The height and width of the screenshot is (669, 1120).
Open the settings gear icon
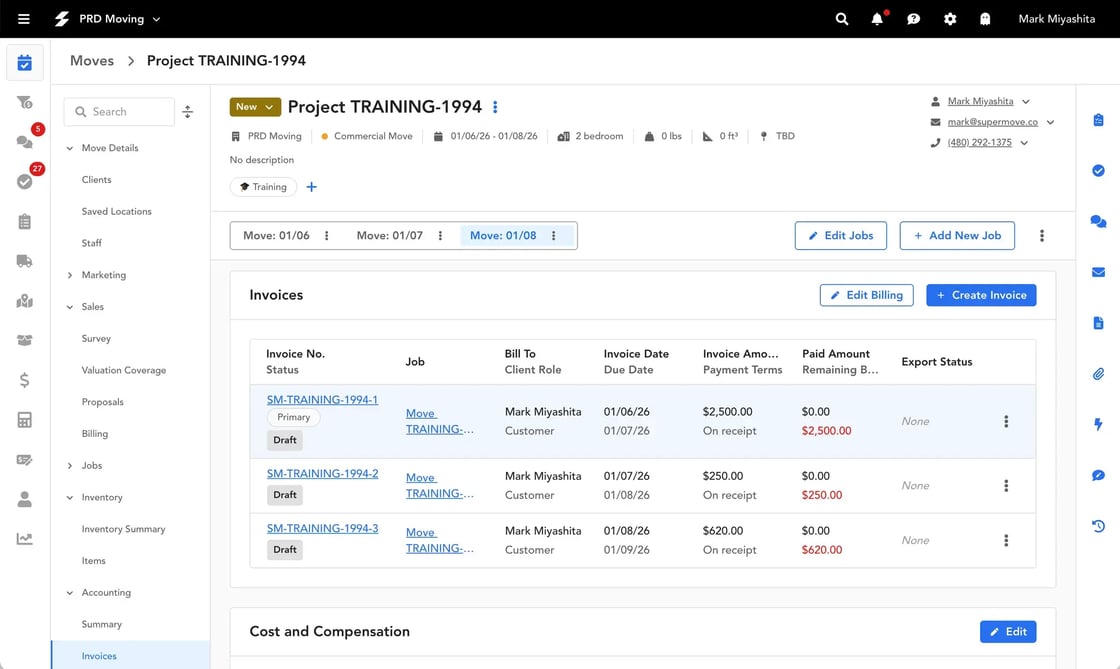pos(950,19)
